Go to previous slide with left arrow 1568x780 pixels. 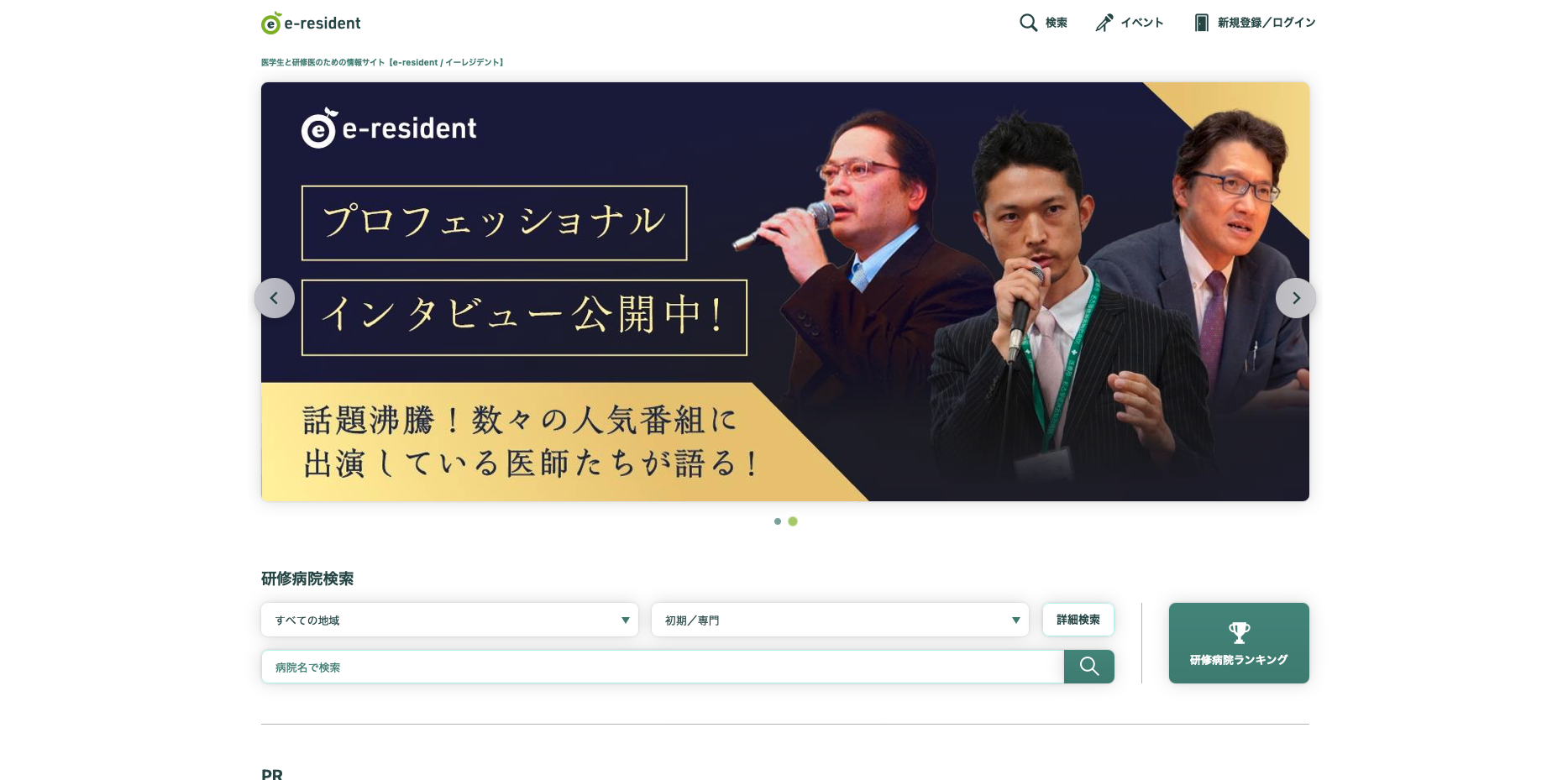point(275,298)
